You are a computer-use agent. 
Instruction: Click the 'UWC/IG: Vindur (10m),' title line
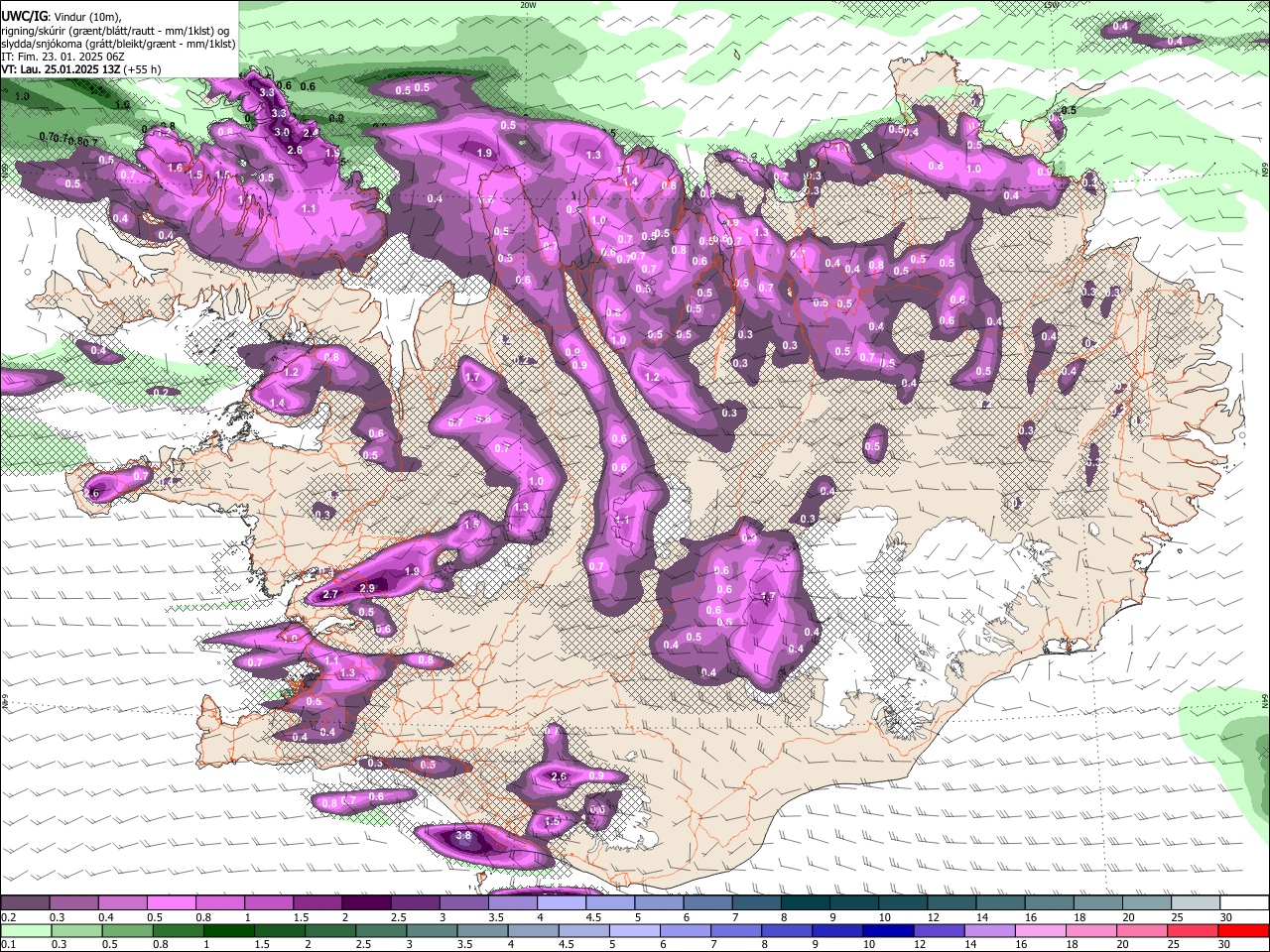pyautogui.click(x=62, y=16)
